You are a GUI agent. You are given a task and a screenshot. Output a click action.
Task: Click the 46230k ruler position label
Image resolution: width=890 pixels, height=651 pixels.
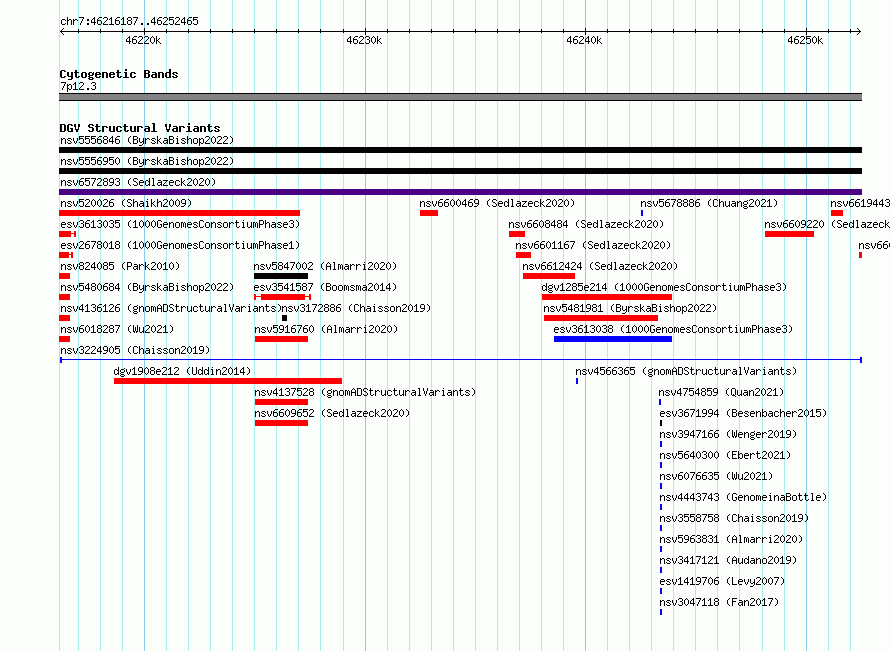364,40
